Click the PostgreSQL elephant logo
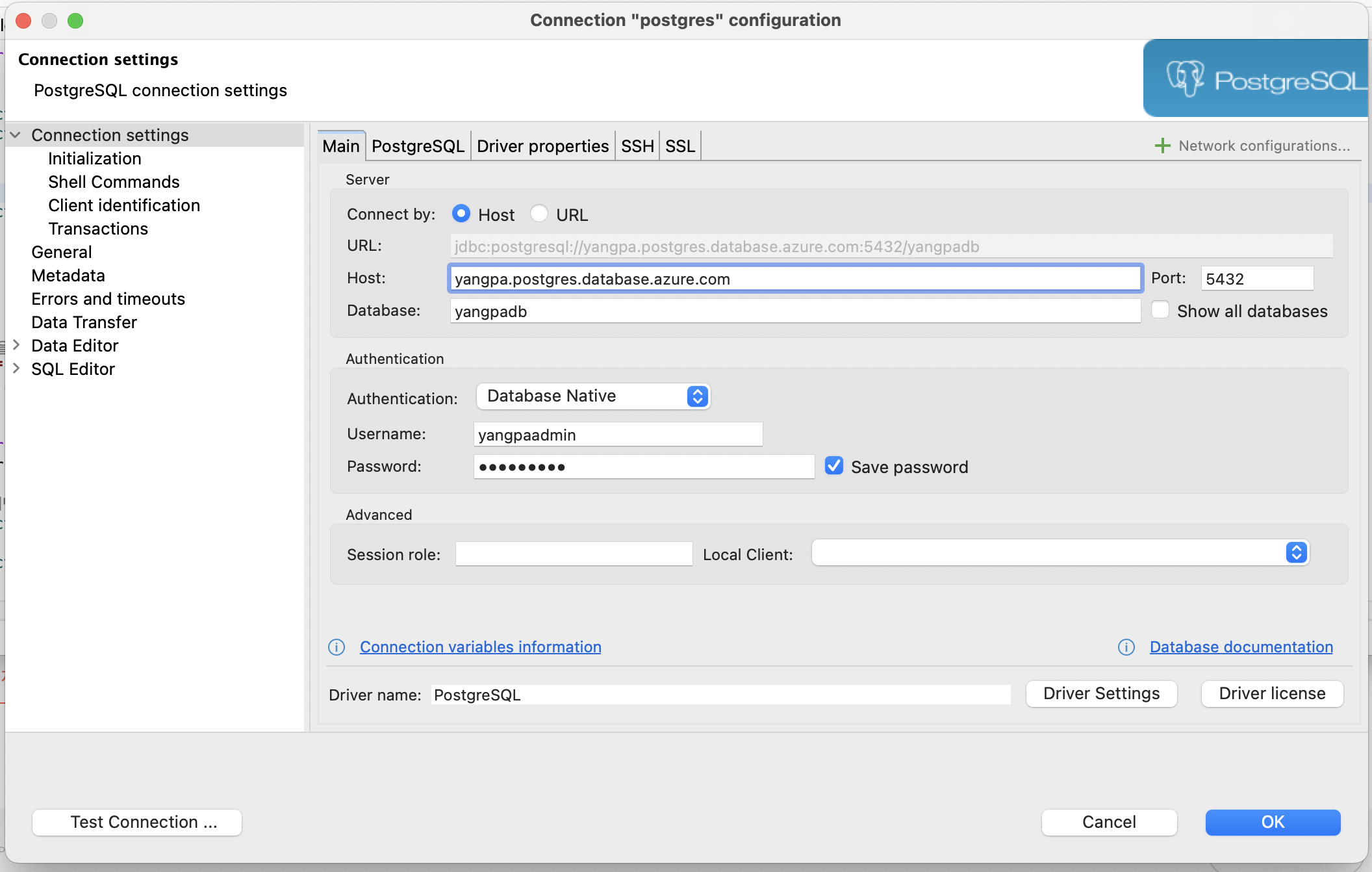This screenshot has width=1372, height=872. click(1185, 79)
